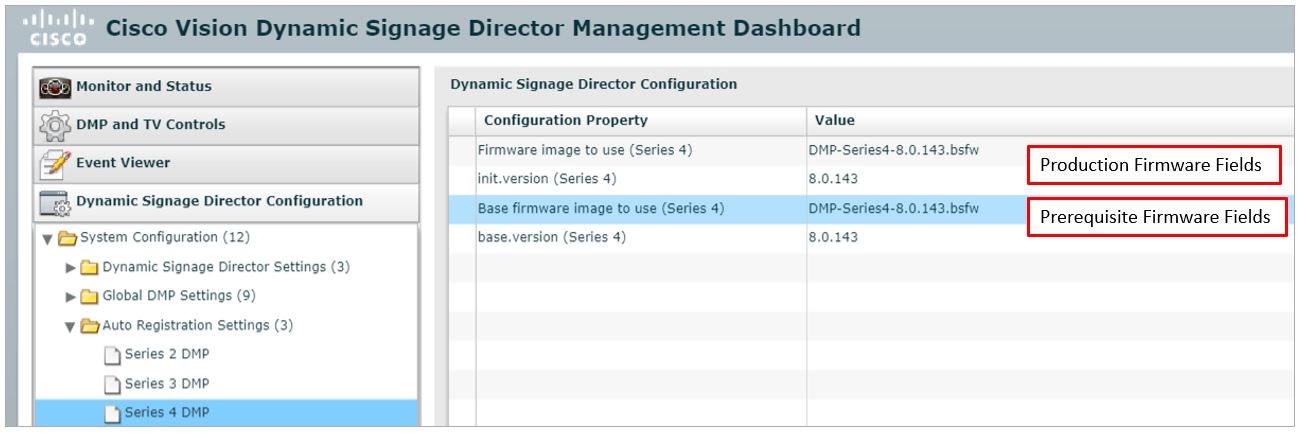The height and width of the screenshot is (435, 1302).
Task: Click the System Configuration folder icon
Action: (68, 238)
